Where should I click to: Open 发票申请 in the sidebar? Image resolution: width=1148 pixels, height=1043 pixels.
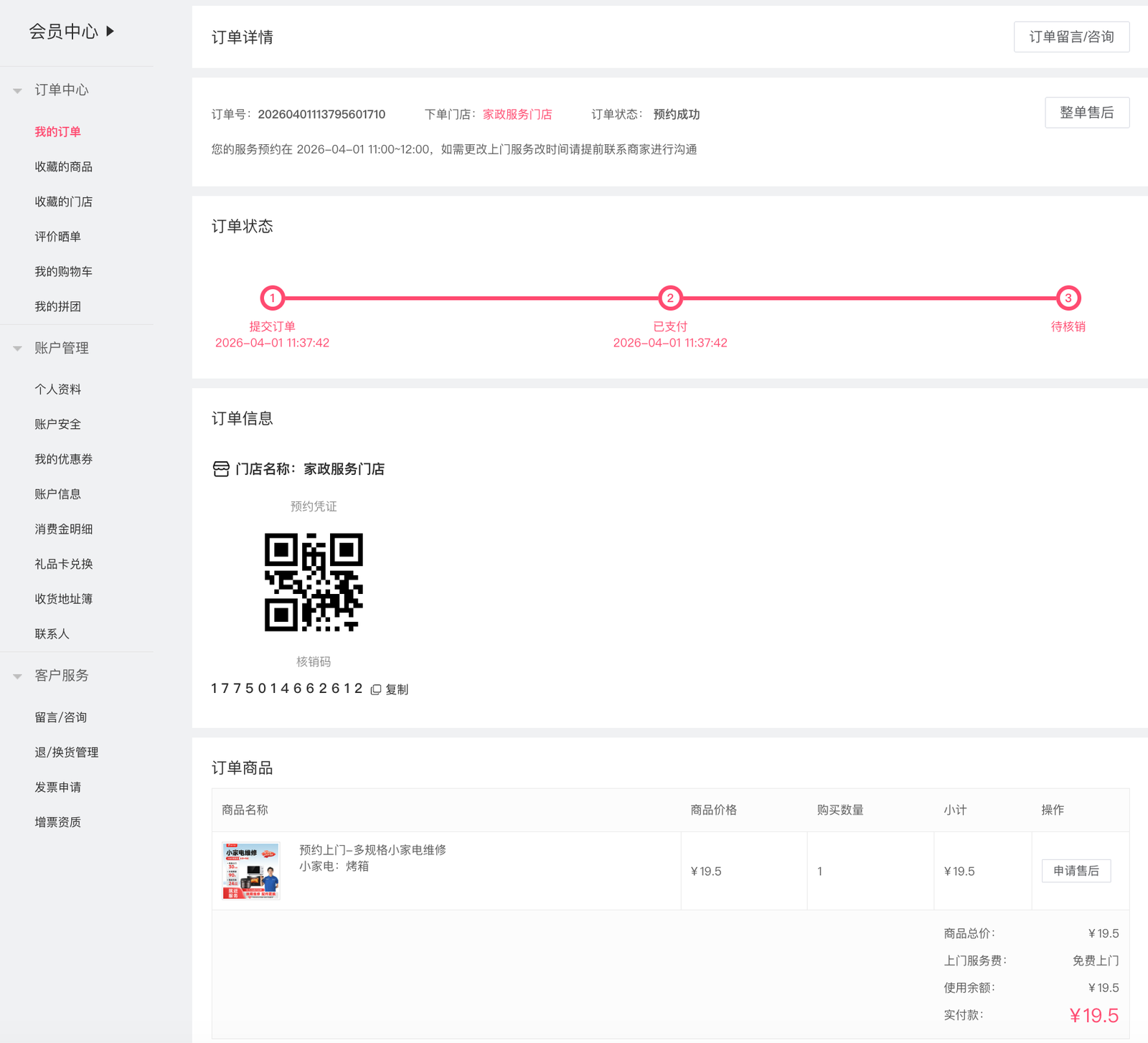point(58,787)
